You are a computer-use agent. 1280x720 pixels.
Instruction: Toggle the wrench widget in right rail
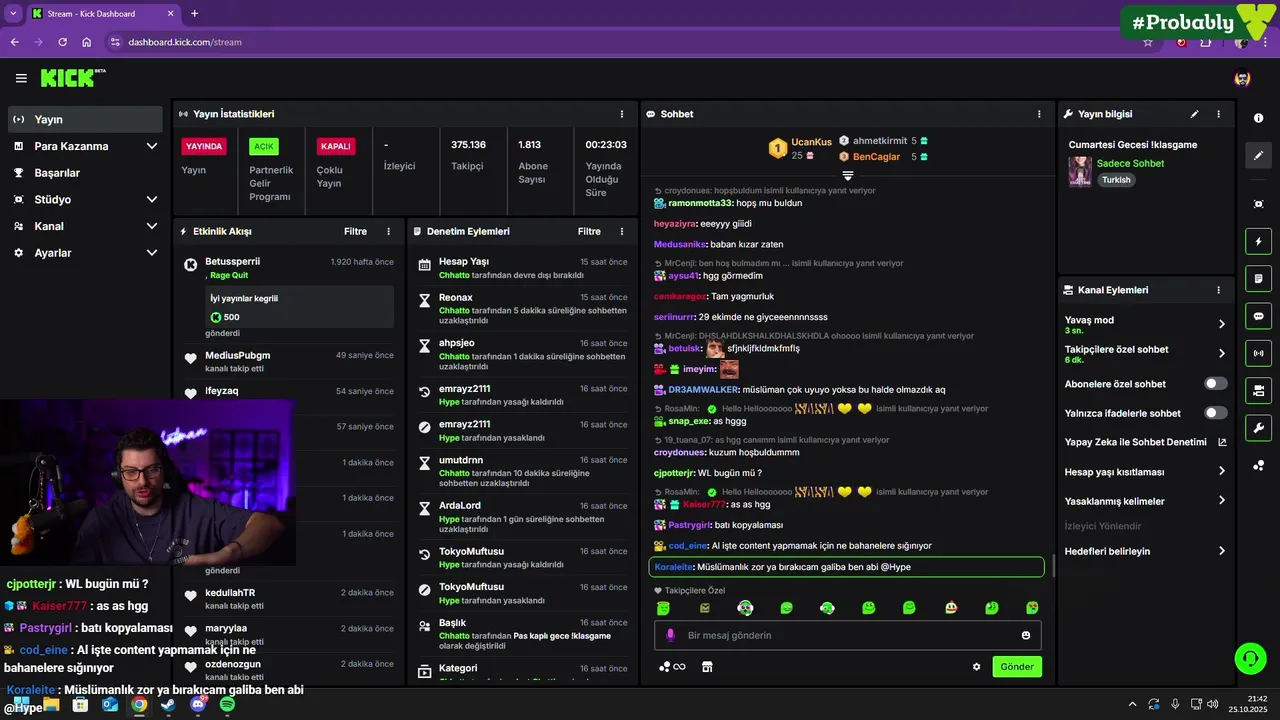1258,428
